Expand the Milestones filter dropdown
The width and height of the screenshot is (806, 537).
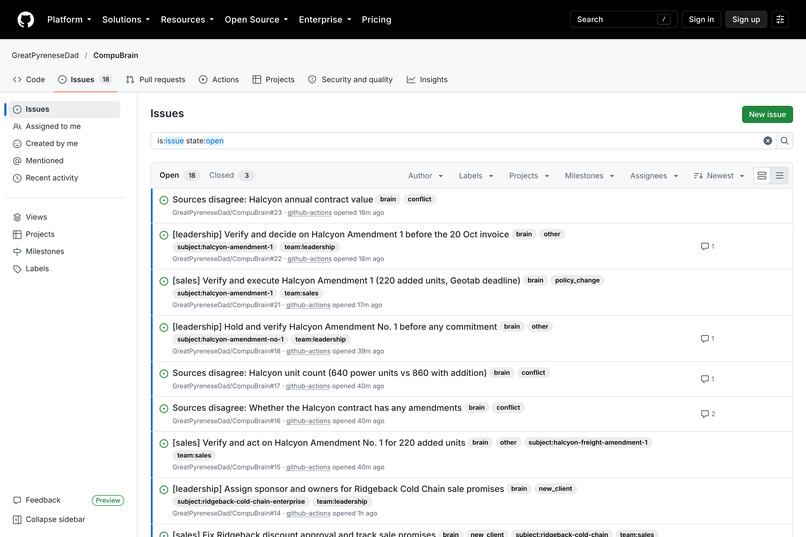(589, 176)
